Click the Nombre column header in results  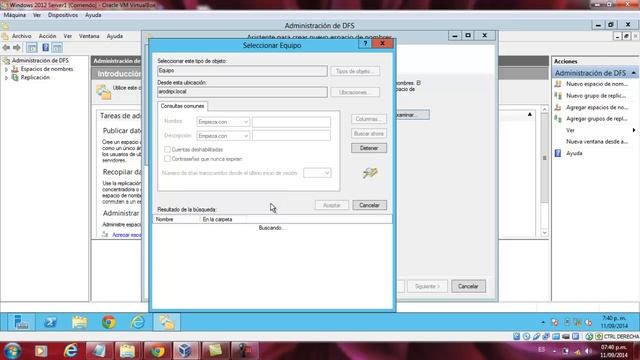click(x=176, y=219)
